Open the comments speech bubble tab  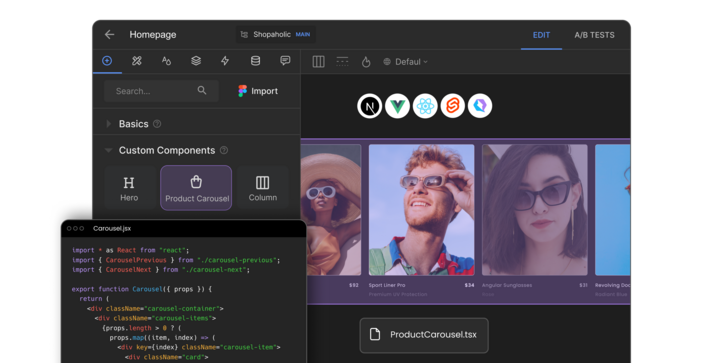pyautogui.click(x=285, y=61)
